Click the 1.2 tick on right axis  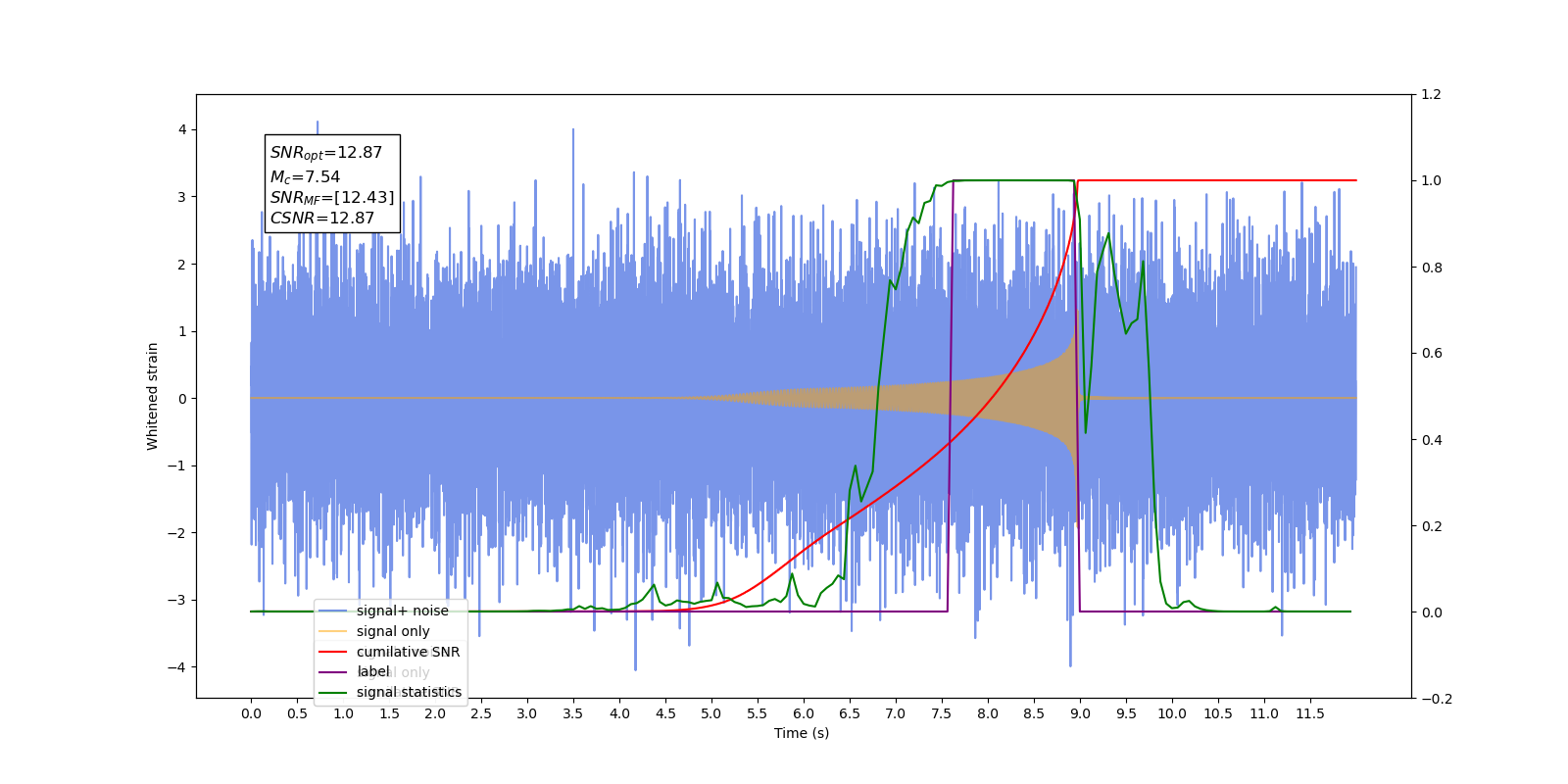[1431, 95]
